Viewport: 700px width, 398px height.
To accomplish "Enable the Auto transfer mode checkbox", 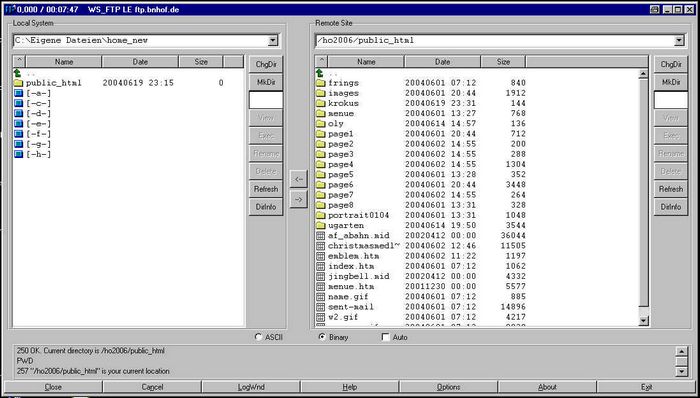I will coord(386,337).
